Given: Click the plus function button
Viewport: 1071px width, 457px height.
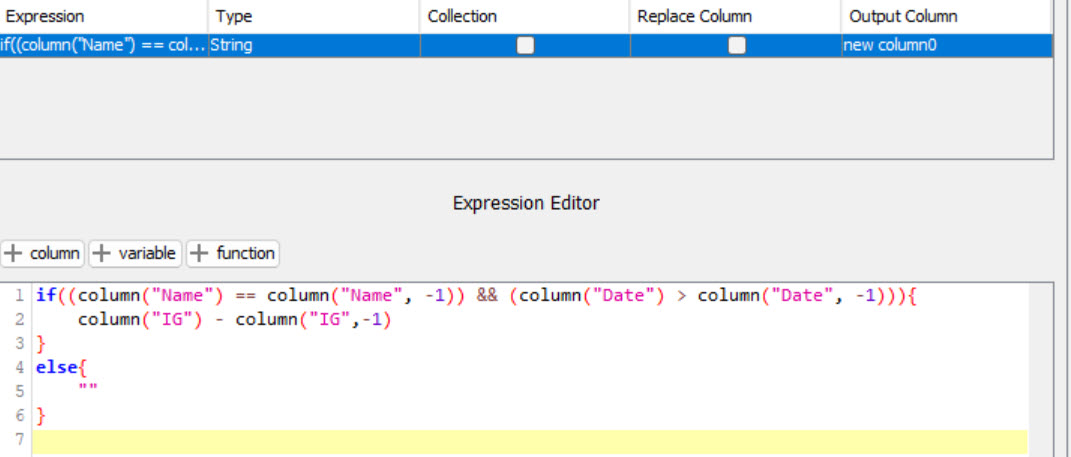Looking at the screenshot, I should (233, 253).
